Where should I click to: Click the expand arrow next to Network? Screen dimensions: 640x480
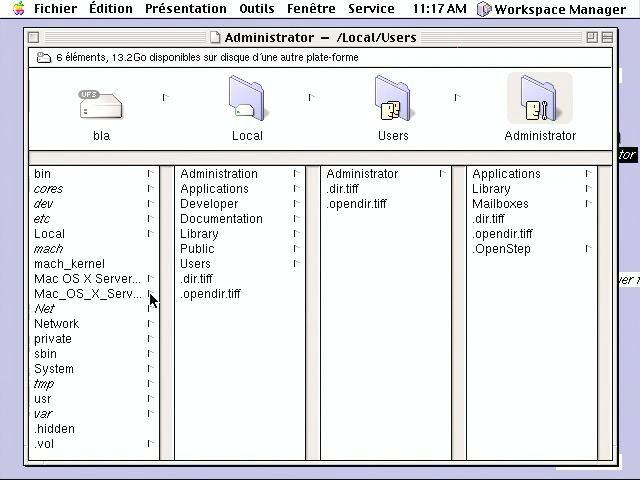151,324
